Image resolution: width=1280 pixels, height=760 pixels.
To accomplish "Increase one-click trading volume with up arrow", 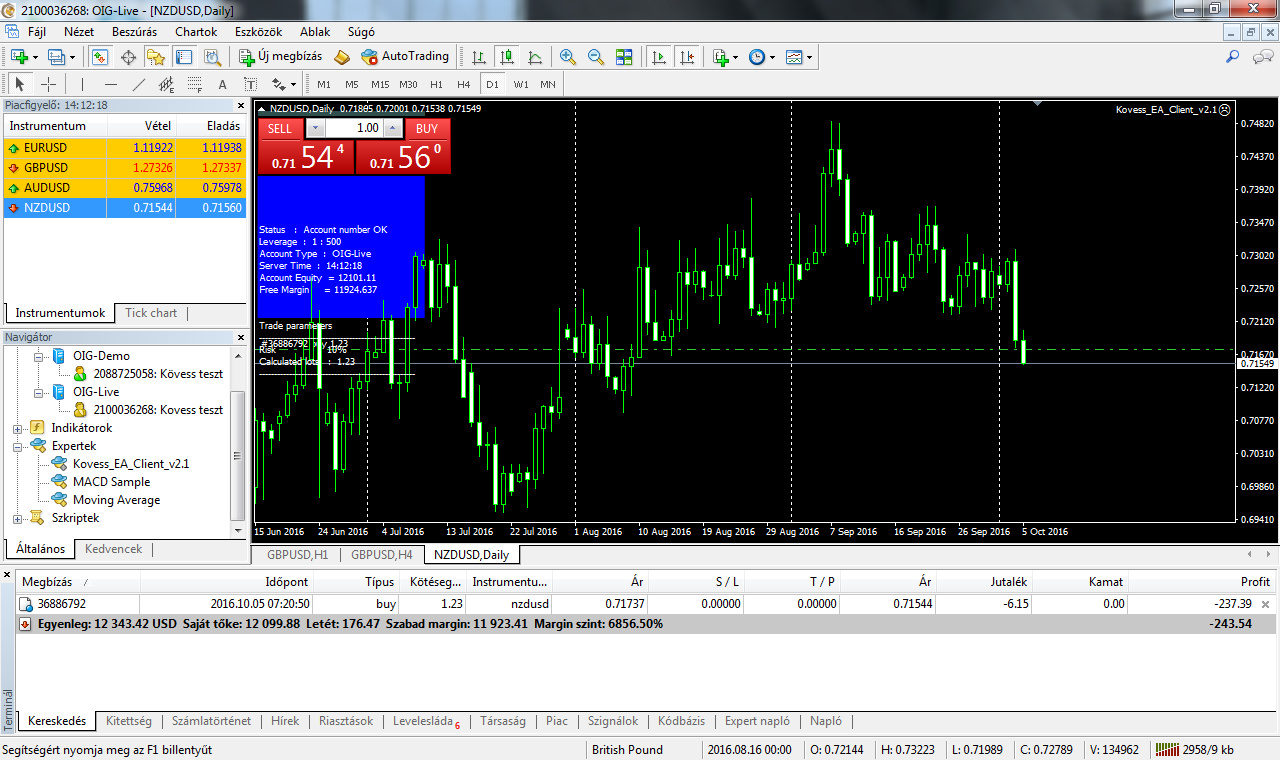I will pos(394,128).
